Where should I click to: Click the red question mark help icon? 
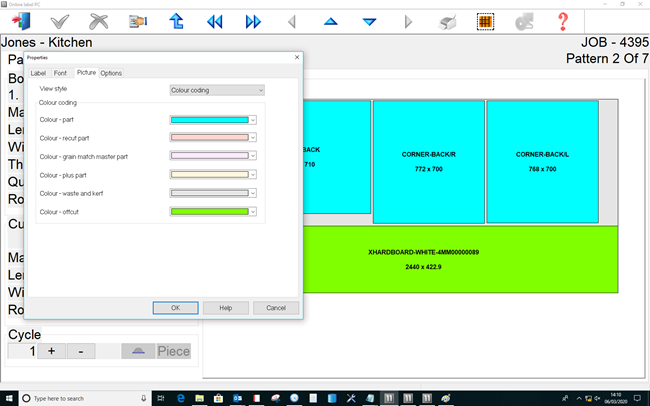click(563, 20)
